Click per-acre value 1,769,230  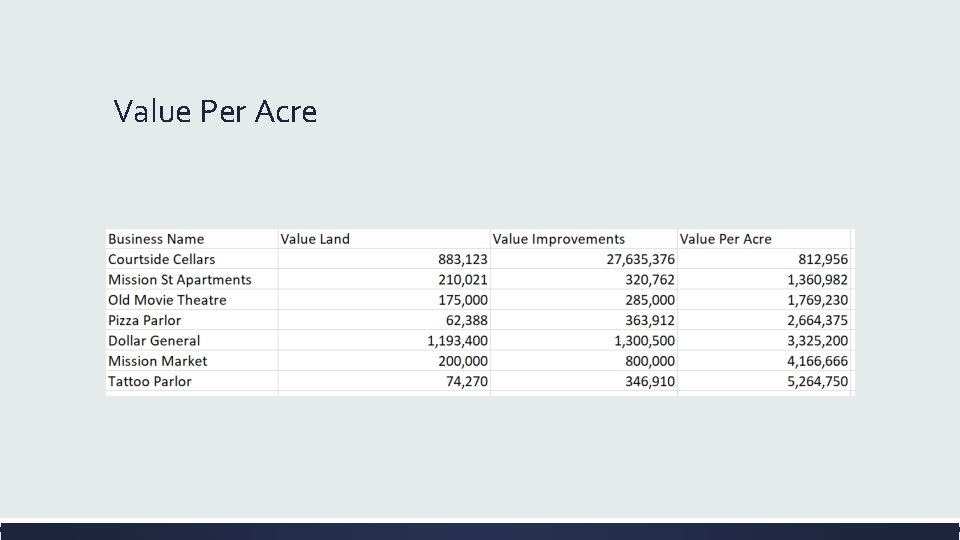pyautogui.click(x=817, y=300)
